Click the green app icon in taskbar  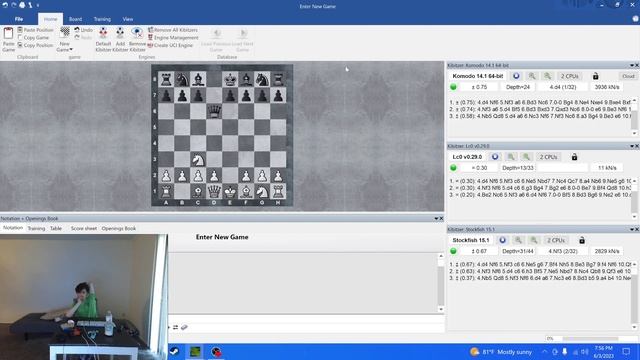click(x=195, y=351)
